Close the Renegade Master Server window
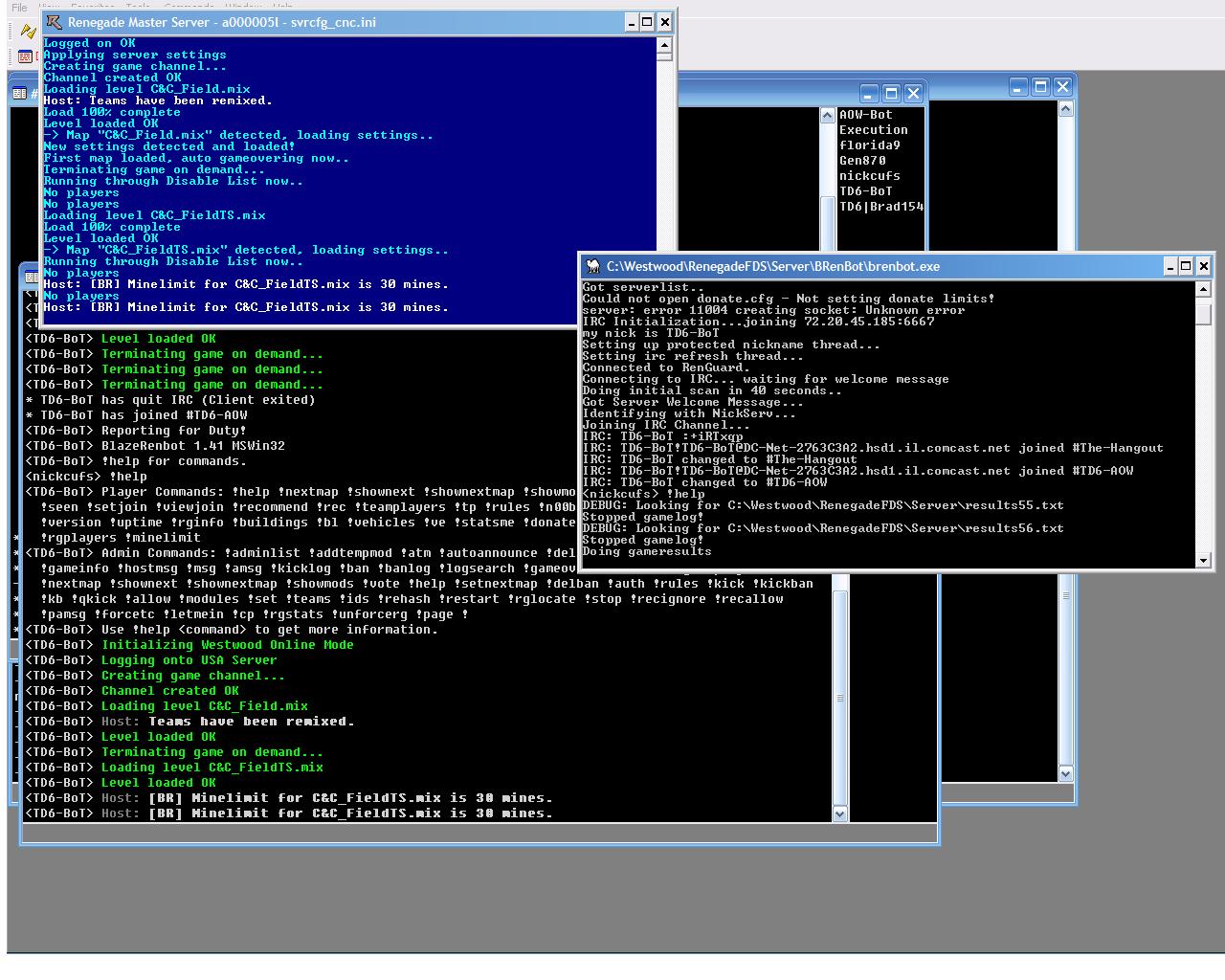 coord(665,22)
